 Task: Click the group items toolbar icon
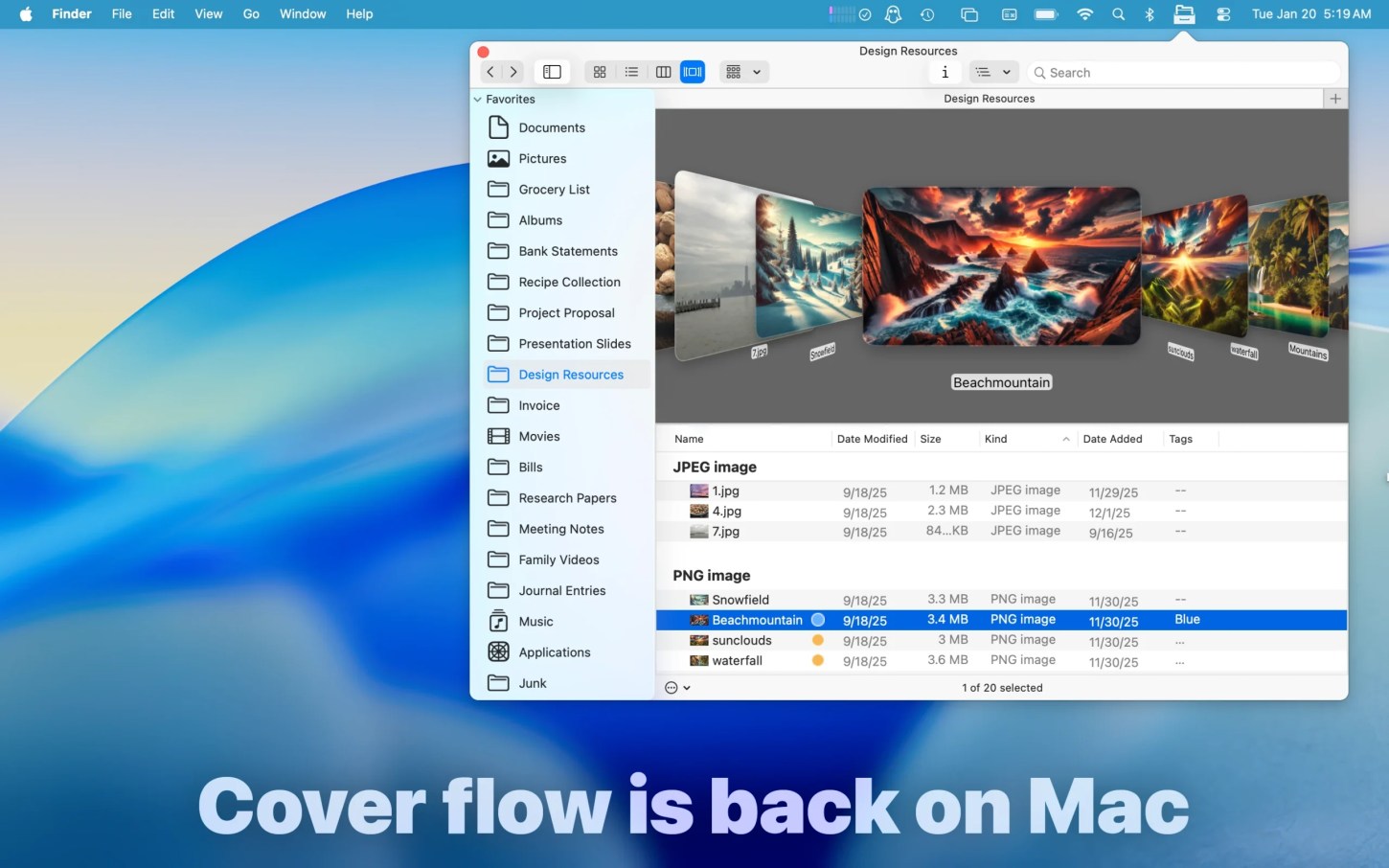pos(733,71)
